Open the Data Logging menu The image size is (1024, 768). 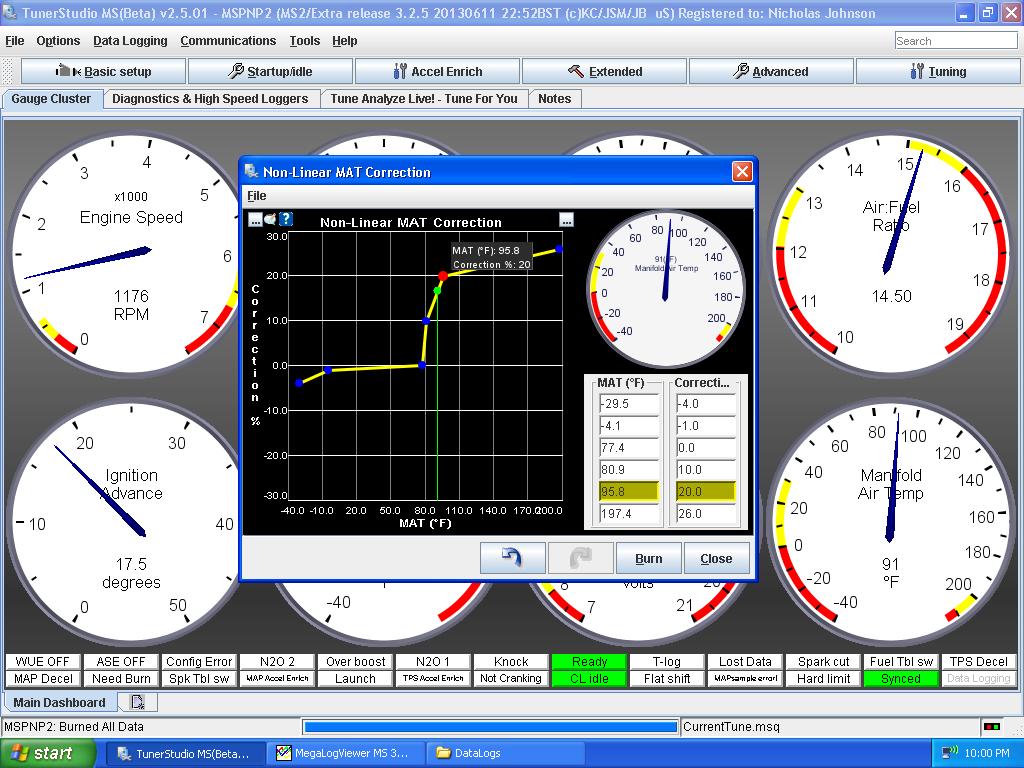click(130, 41)
